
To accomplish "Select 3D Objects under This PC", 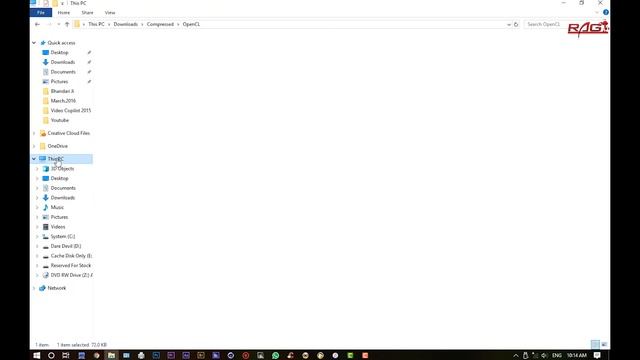I will [x=62, y=169].
